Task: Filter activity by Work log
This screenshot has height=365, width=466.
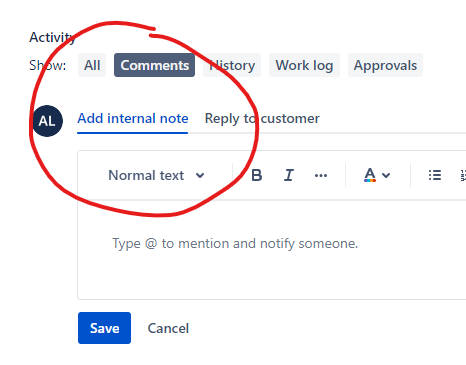Action: click(x=304, y=65)
